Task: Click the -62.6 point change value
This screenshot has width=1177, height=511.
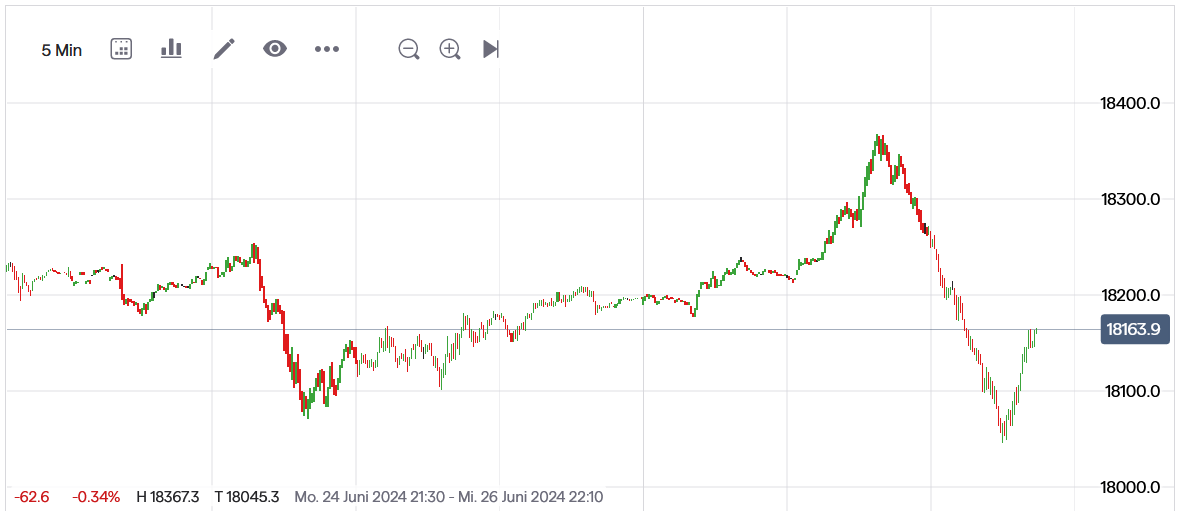Action: coord(32,496)
